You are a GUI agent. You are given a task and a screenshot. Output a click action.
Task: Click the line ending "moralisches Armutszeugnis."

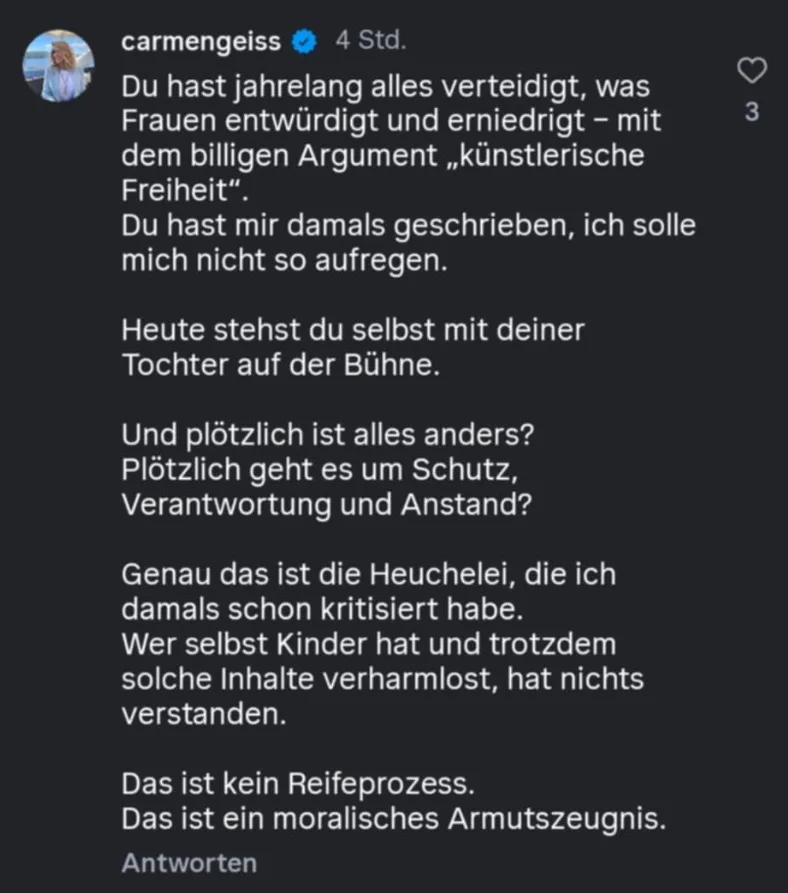pyautogui.click(x=393, y=818)
